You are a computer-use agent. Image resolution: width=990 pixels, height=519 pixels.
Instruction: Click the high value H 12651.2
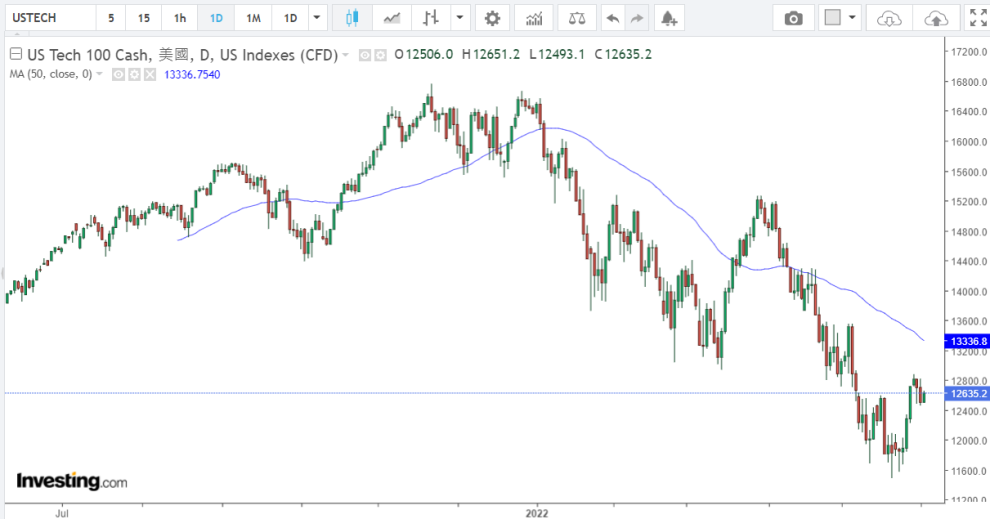tap(491, 54)
